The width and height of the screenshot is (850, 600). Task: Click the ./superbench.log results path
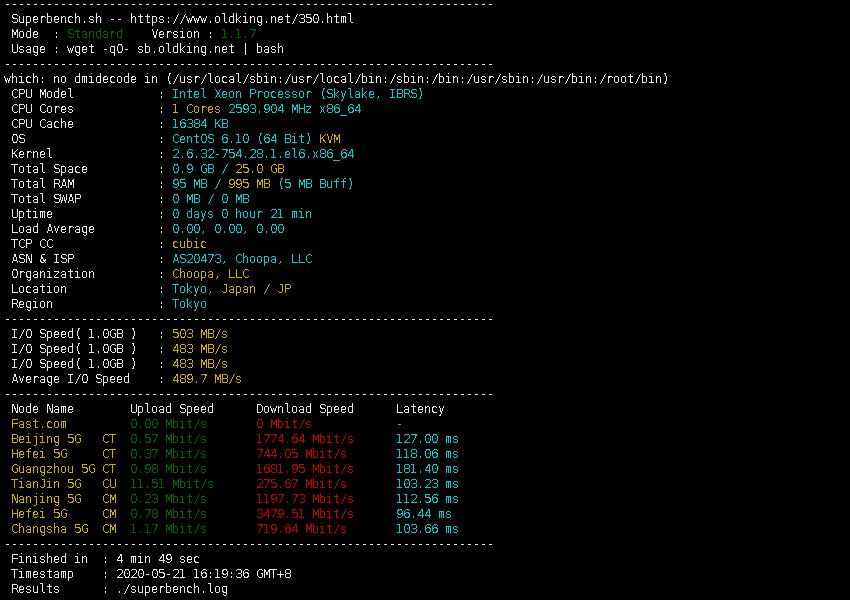tap(172, 589)
